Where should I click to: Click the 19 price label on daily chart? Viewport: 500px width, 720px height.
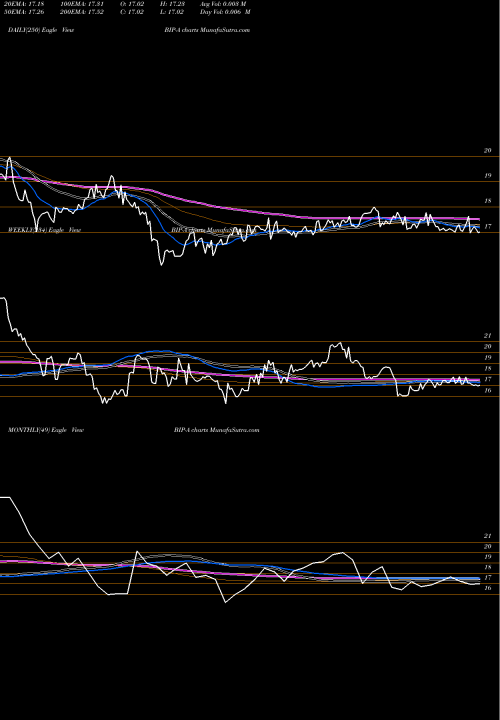(488, 176)
